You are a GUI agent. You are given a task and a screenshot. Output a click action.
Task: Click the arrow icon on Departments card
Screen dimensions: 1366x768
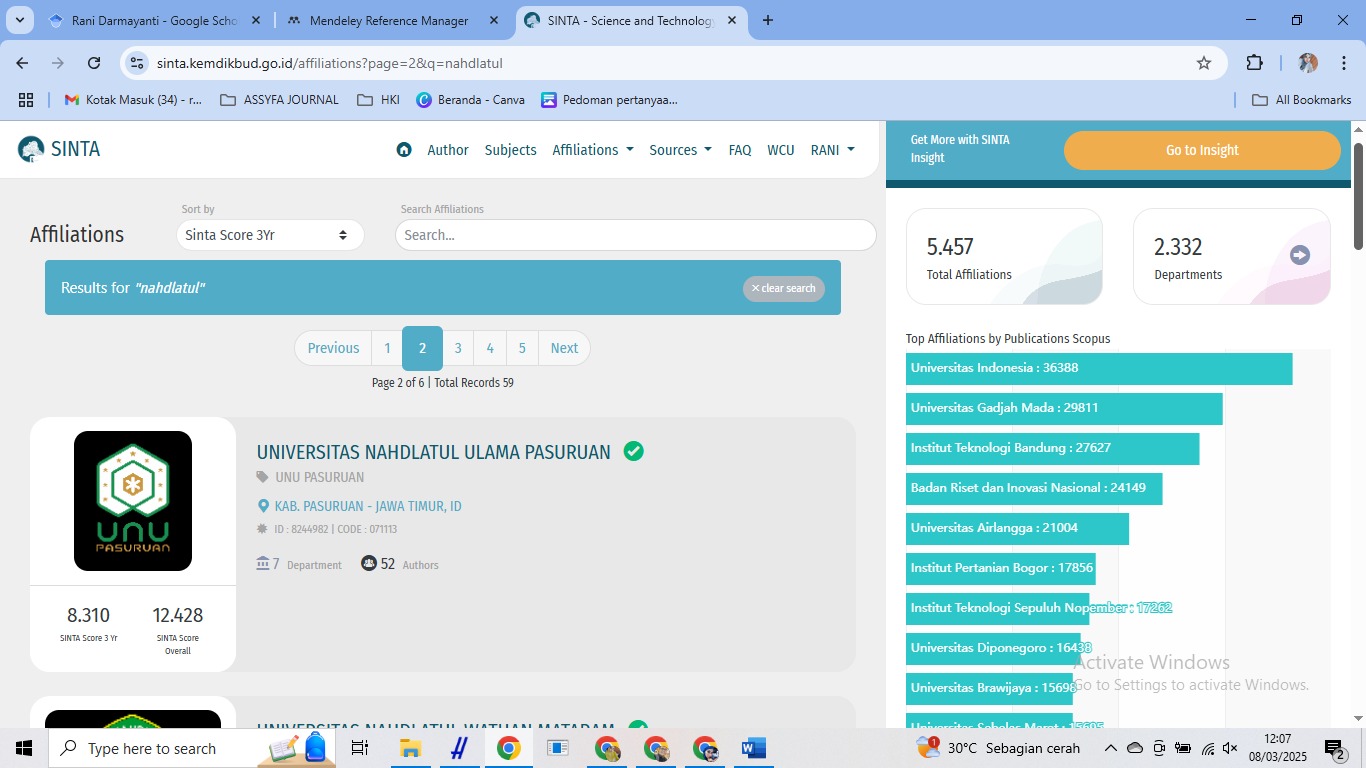1300,255
